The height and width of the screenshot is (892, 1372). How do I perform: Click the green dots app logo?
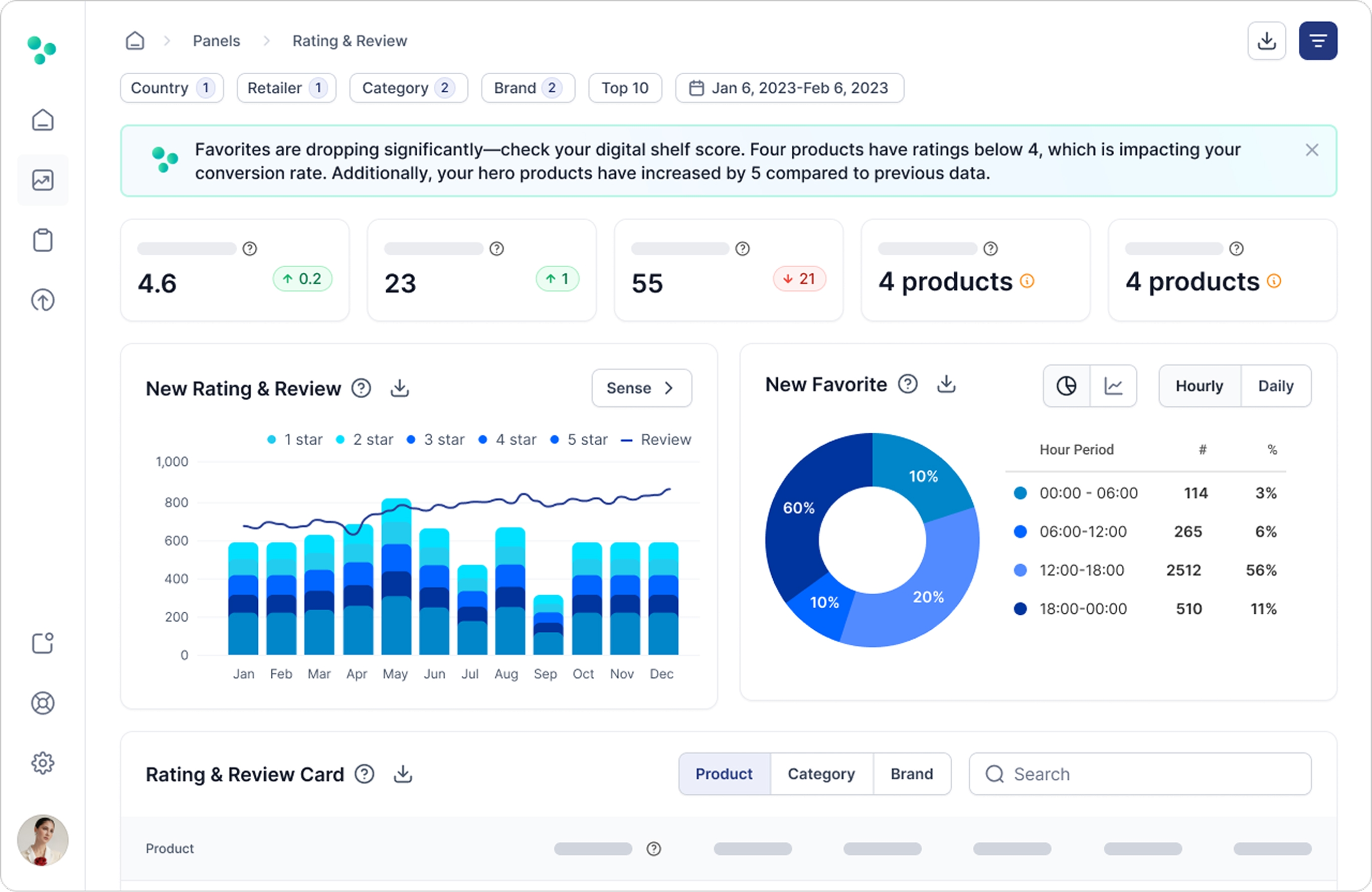coord(42,50)
